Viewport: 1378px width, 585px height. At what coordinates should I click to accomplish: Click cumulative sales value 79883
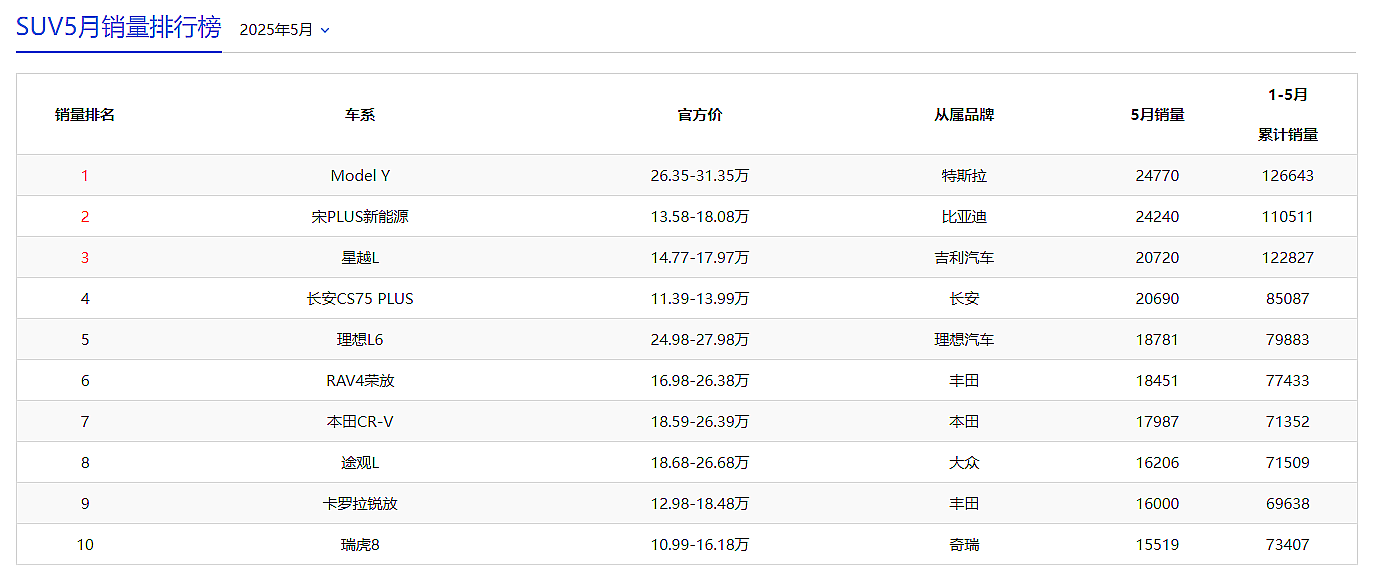click(x=1287, y=340)
